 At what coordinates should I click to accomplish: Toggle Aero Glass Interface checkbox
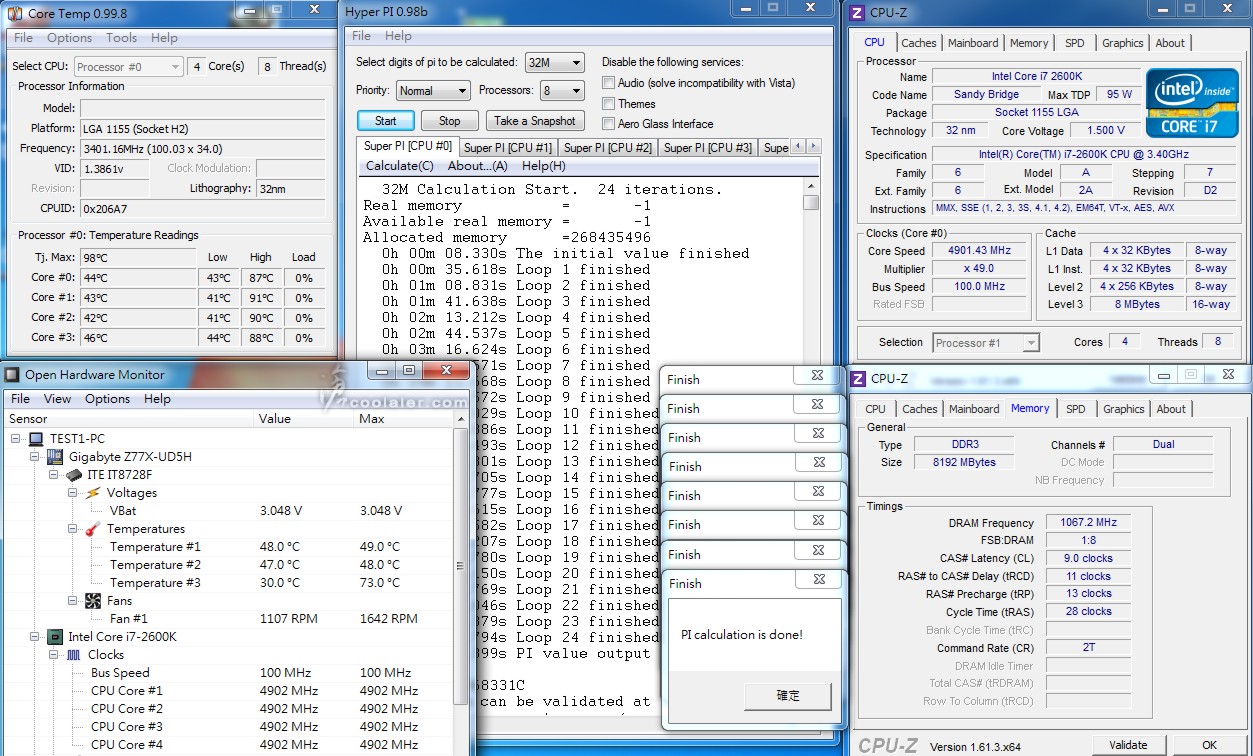[x=608, y=124]
